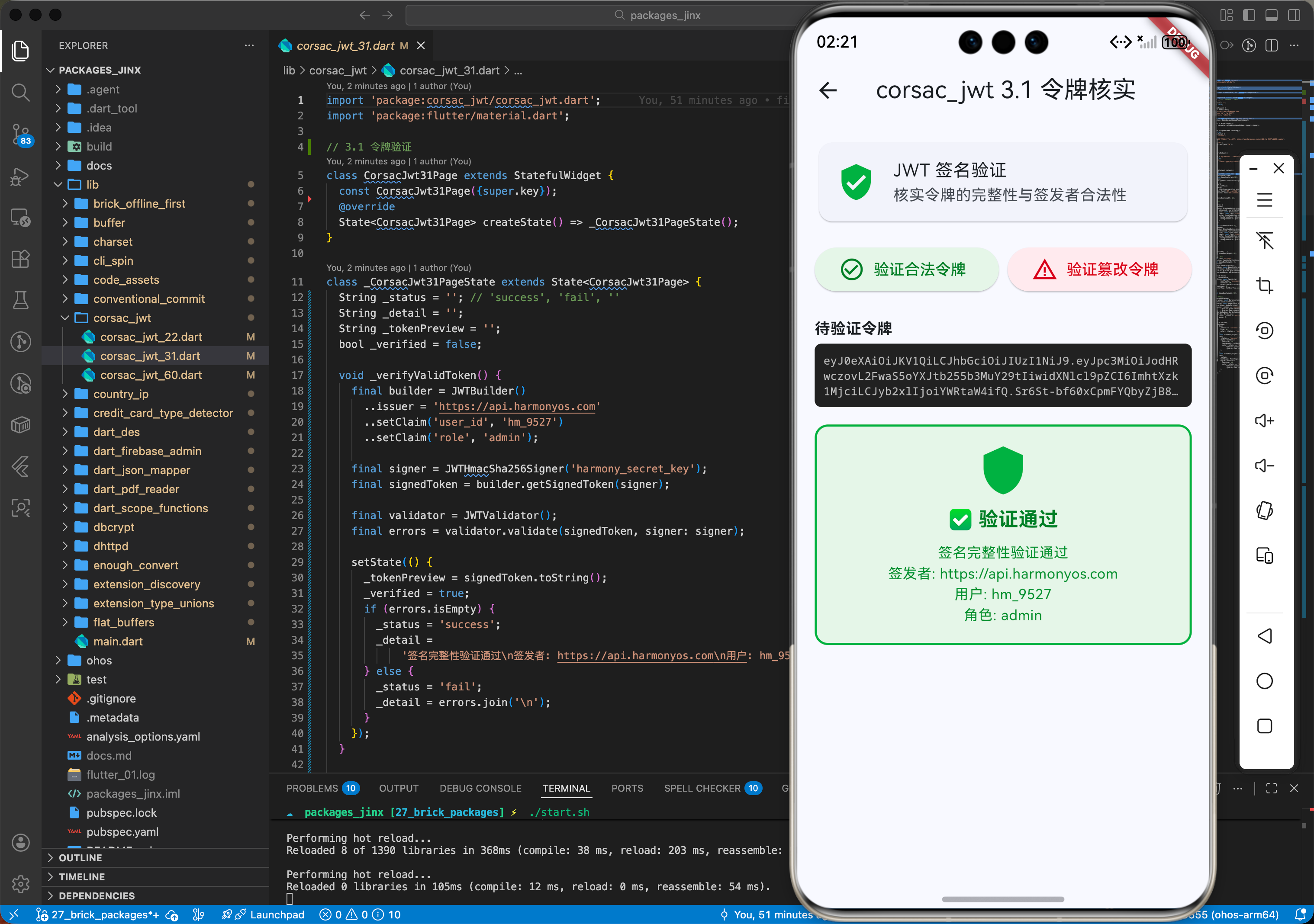The height and width of the screenshot is (924, 1314).
Task: Toggle primary side bar layout icon
Action: (1249, 16)
